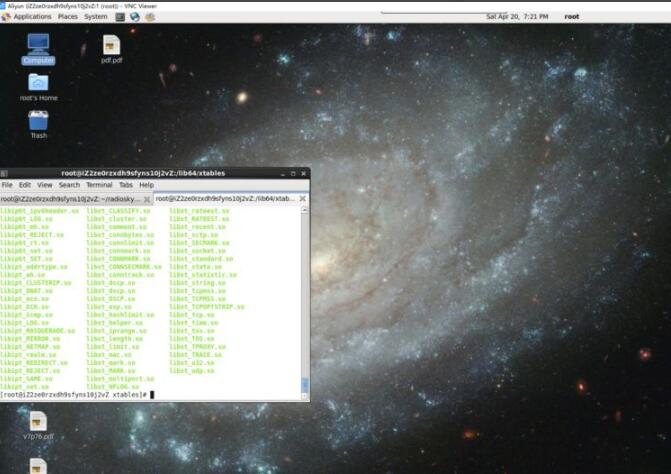Click libxt_udp.so in the listing
This screenshot has height=474, width=671.
[192, 371]
